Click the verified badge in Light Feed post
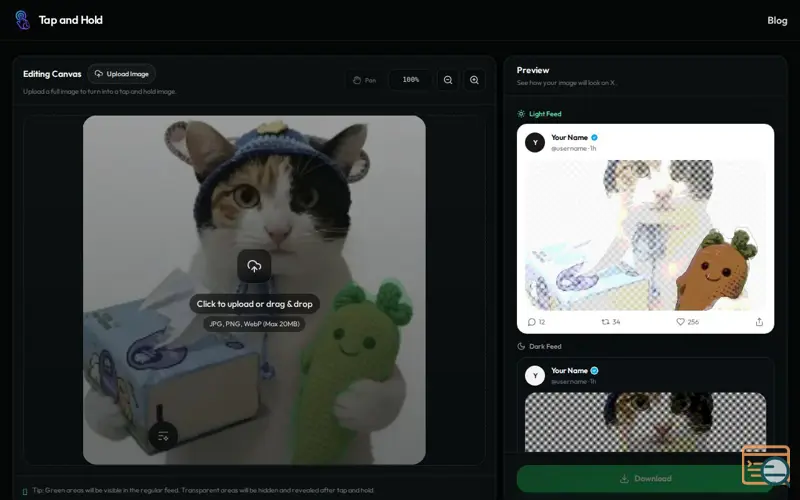This screenshot has height=500, width=800. point(594,138)
